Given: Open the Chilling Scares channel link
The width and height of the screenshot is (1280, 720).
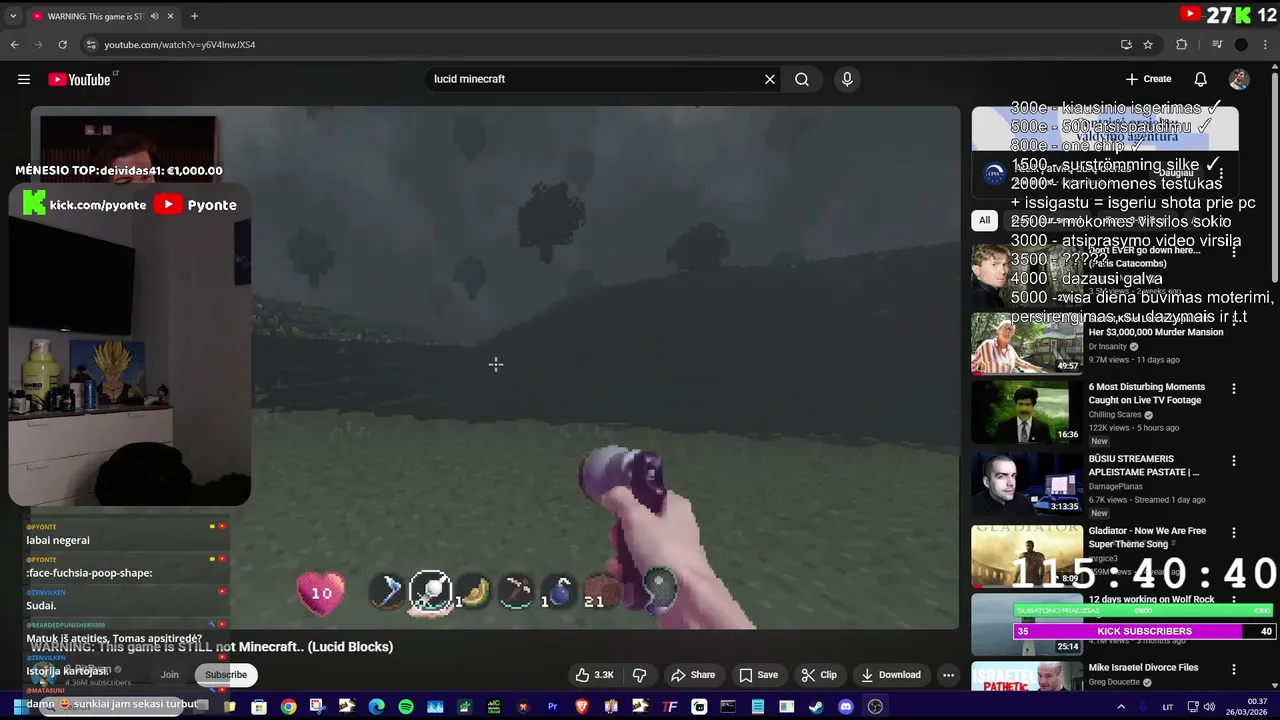Looking at the screenshot, I should pos(1115,415).
